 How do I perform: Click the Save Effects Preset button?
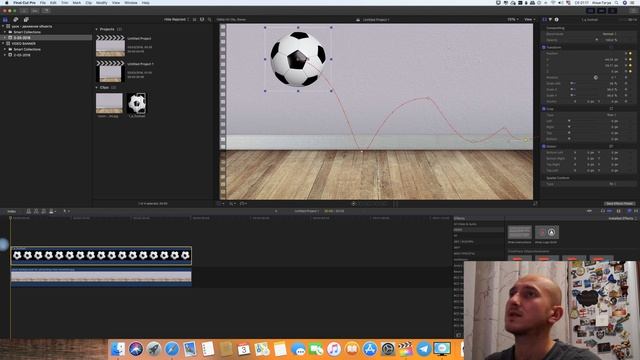tap(620, 203)
